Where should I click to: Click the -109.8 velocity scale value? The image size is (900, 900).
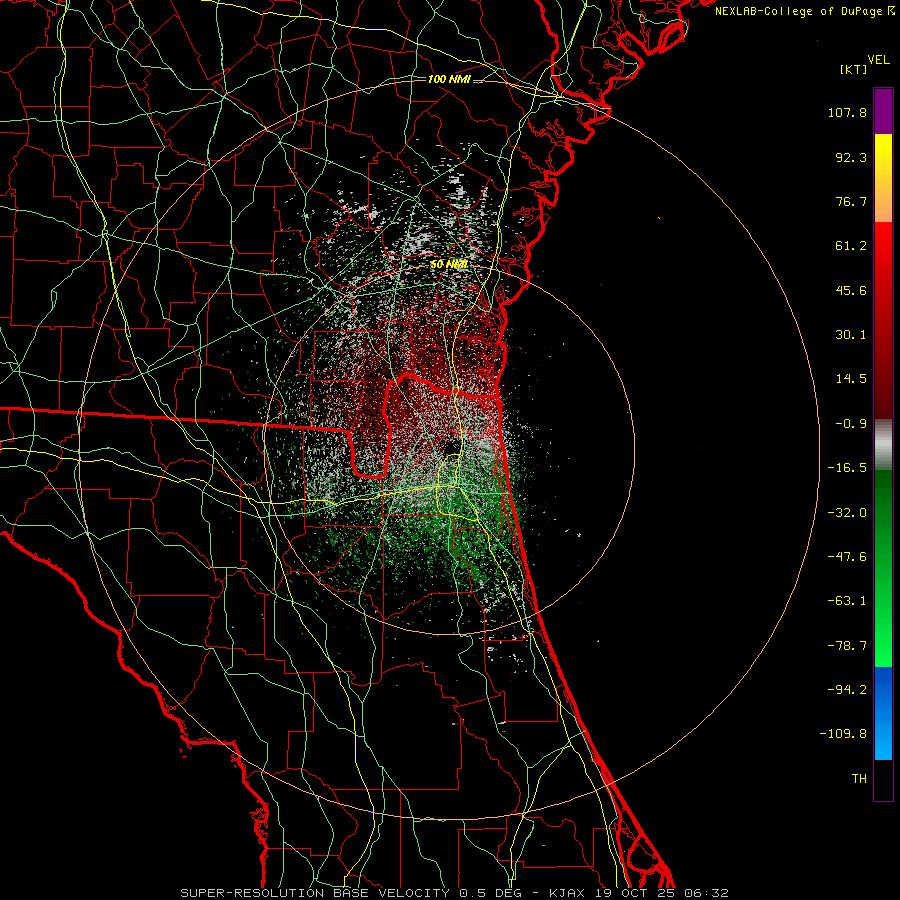click(843, 734)
